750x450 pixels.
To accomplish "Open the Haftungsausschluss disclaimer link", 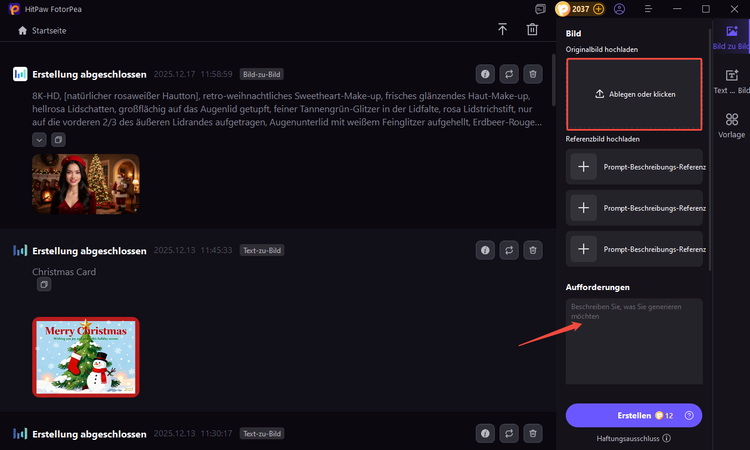I will [x=634, y=438].
